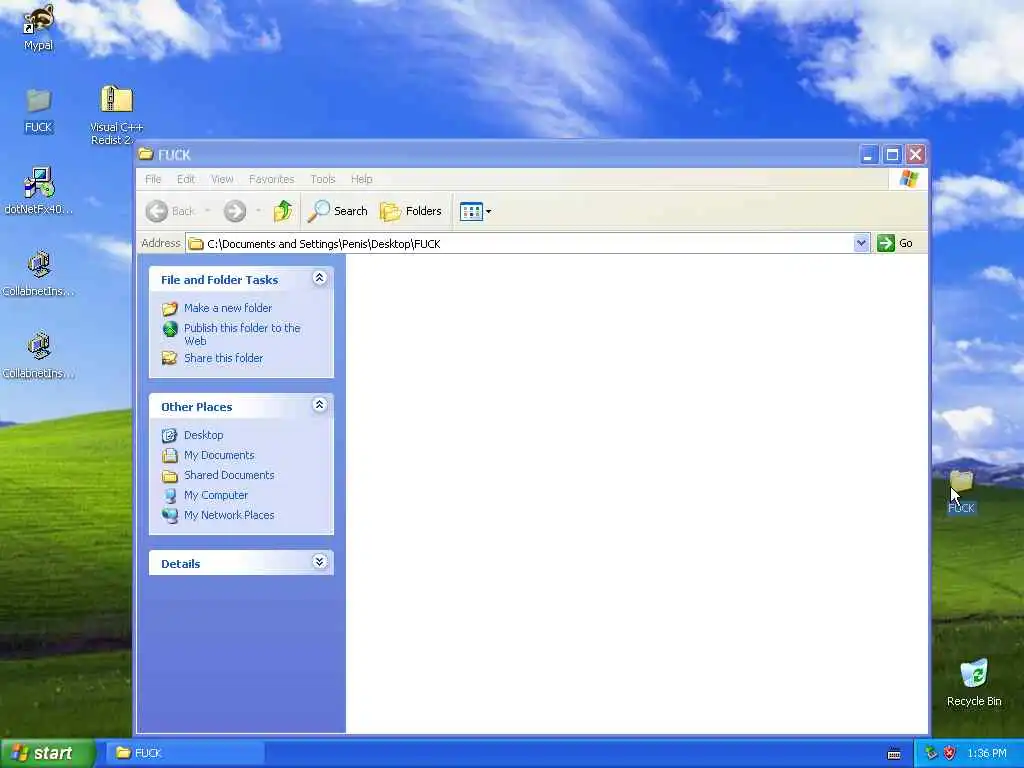The height and width of the screenshot is (768, 1024).
Task: Open the Tools menu
Action: pyautogui.click(x=323, y=179)
